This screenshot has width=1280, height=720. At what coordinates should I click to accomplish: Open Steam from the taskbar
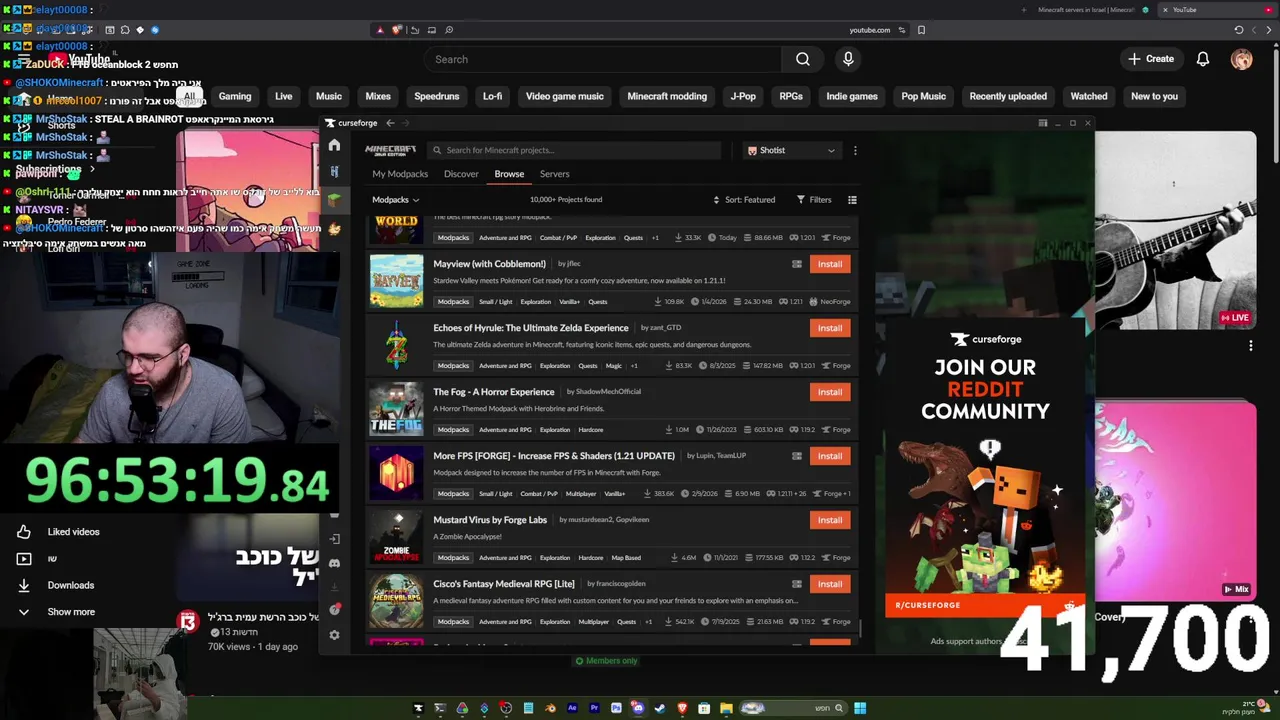[660, 708]
